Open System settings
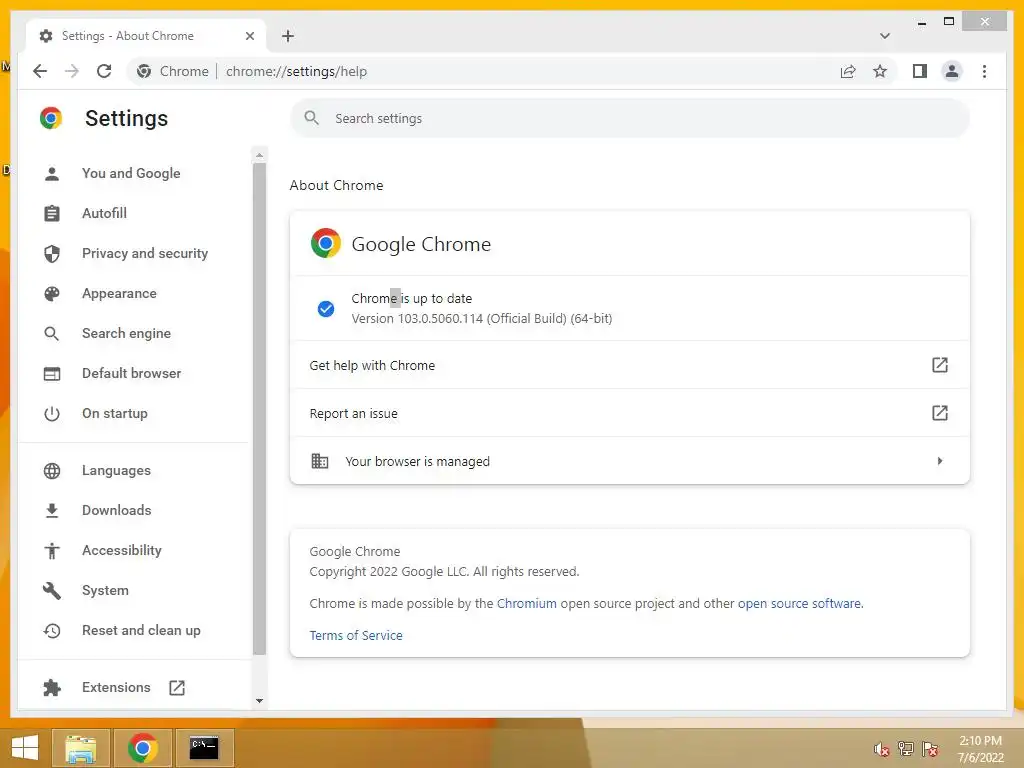 105,590
